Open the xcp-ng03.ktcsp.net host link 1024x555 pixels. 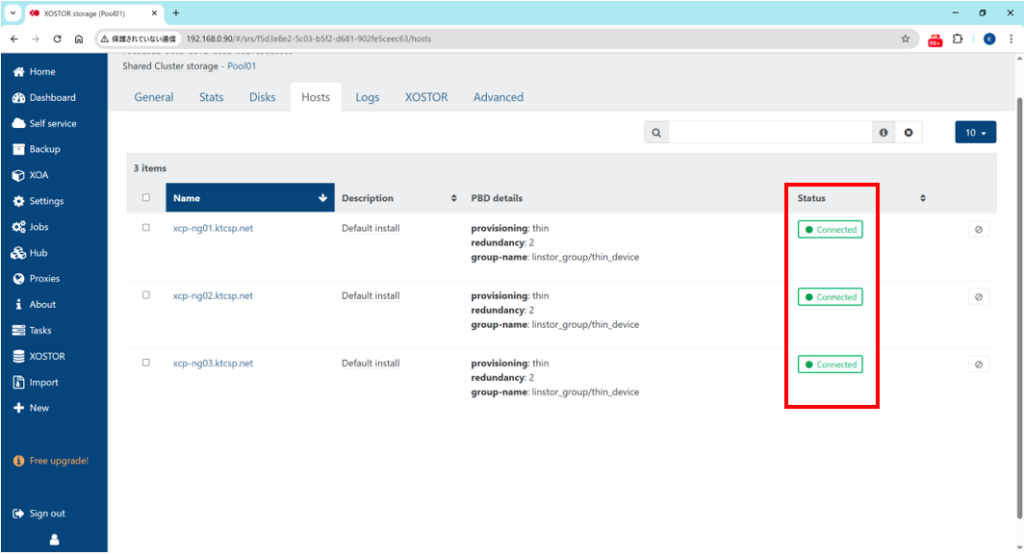[212, 363]
